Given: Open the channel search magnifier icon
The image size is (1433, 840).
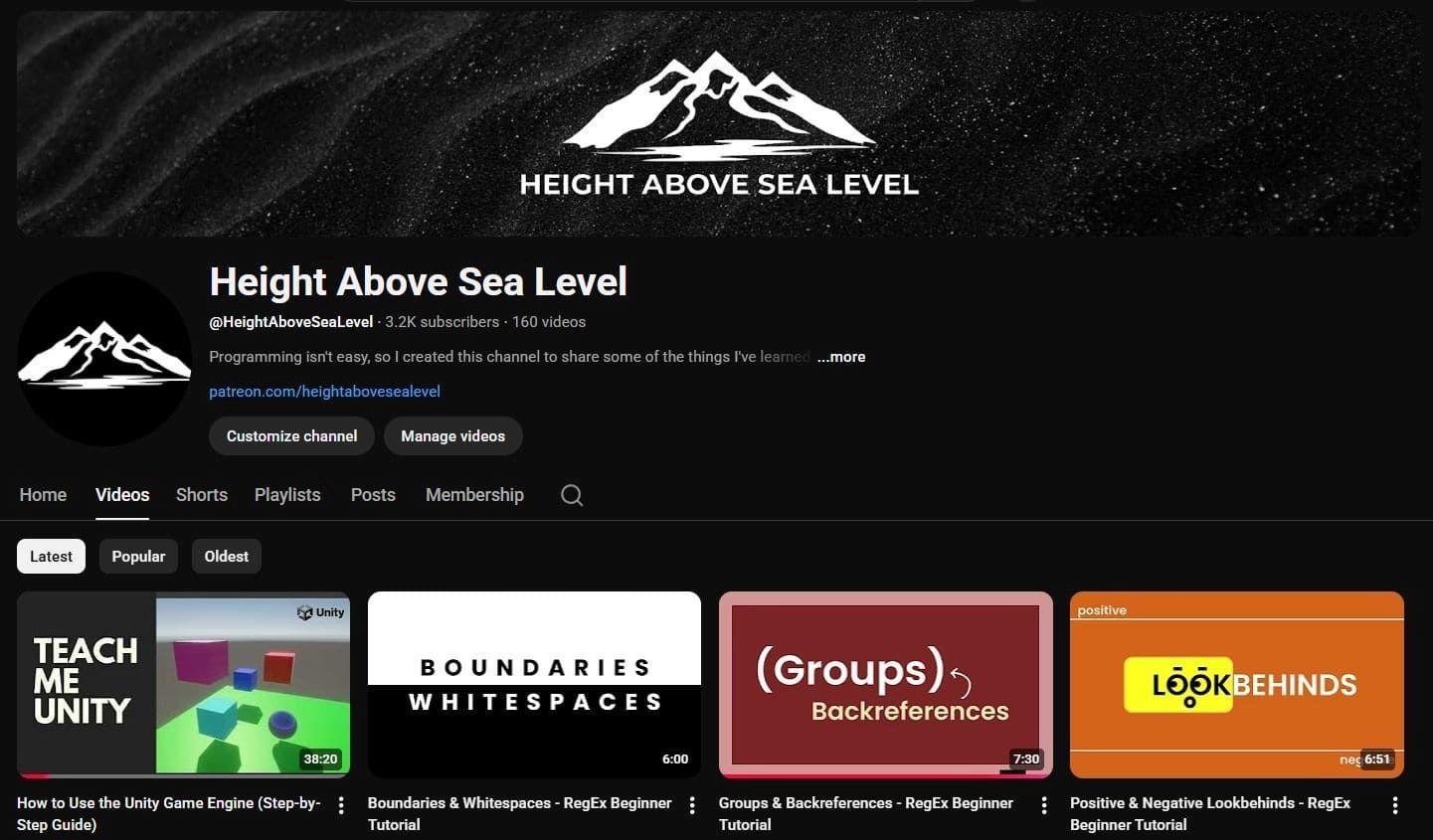Looking at the screenshot, I should pyautogui.click(x=572, y=495).
